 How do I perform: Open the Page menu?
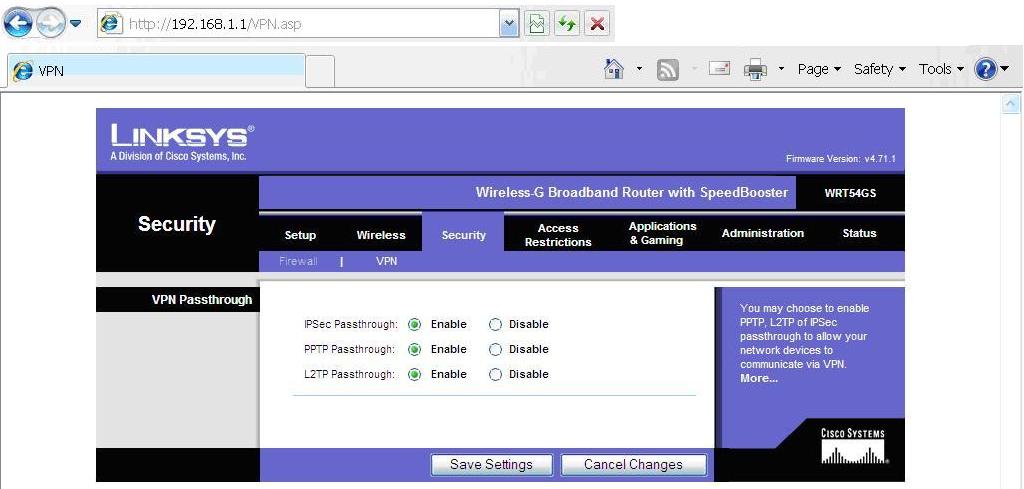click(x=819, y=69)
